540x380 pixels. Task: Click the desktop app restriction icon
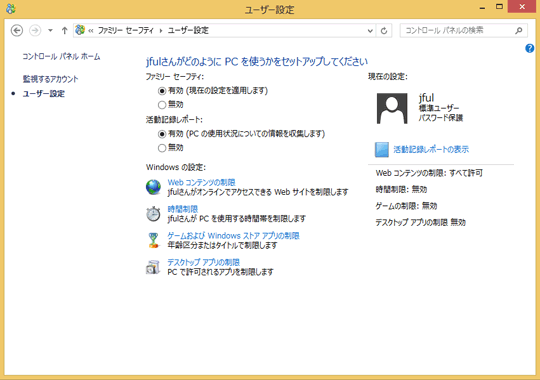tap(153, 267)
